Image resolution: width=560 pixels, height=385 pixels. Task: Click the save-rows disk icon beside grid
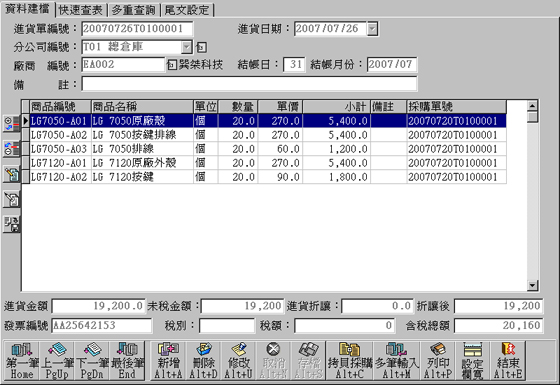point(12,224)
